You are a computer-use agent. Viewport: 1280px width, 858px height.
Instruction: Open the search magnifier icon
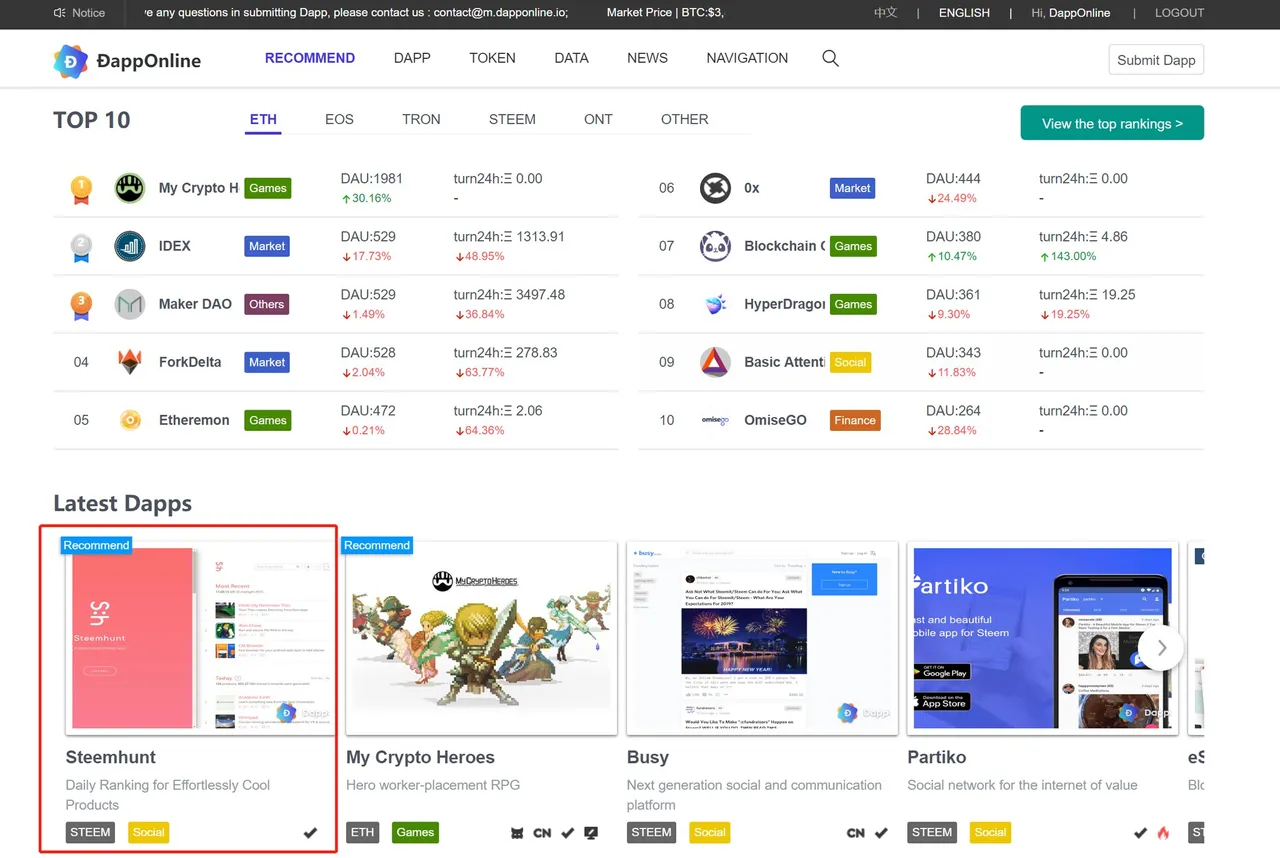(x=830, y=58)
